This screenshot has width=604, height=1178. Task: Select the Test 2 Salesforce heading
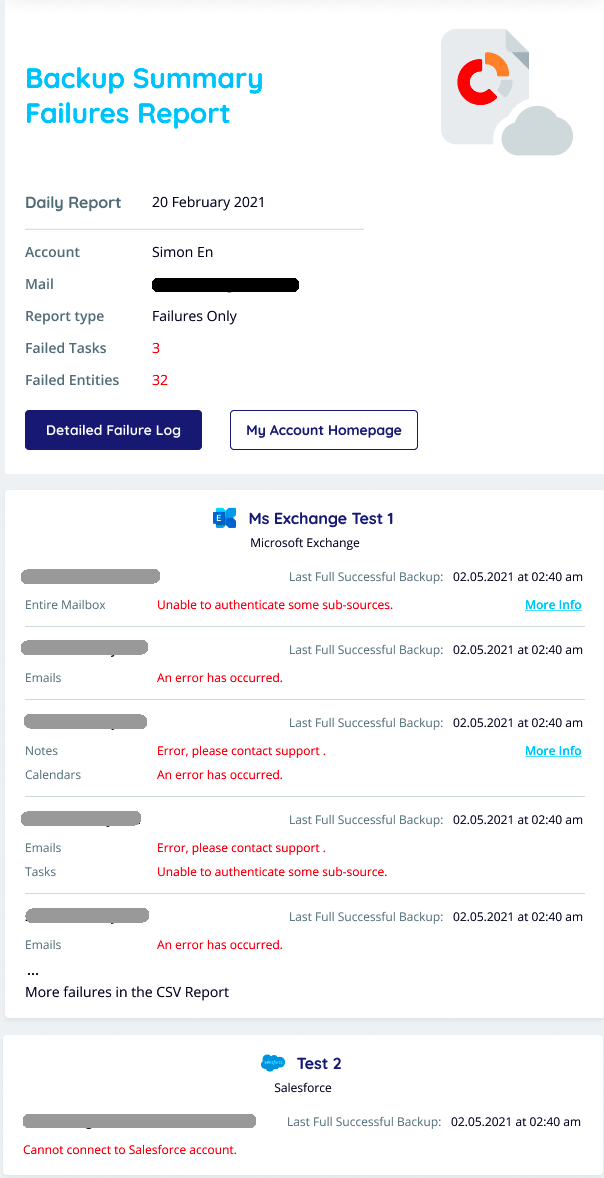(x=319, y=1063)
